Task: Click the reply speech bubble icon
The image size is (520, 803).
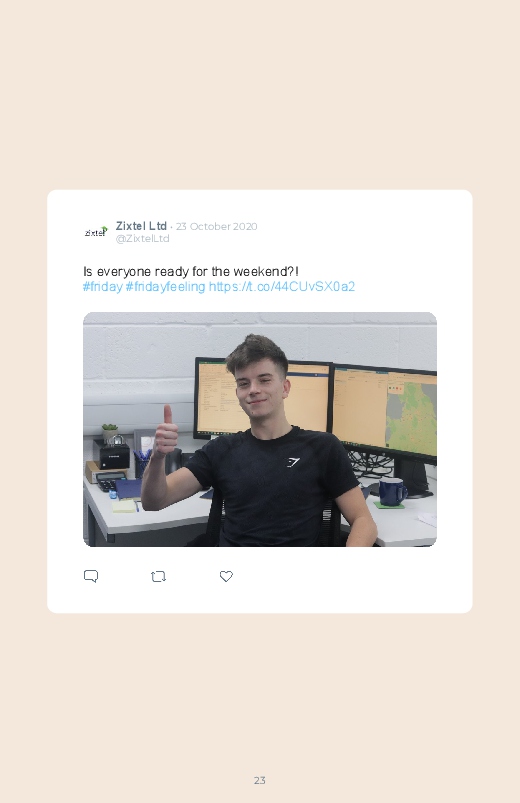Action: pyautogui.click(x=91, y=576)
